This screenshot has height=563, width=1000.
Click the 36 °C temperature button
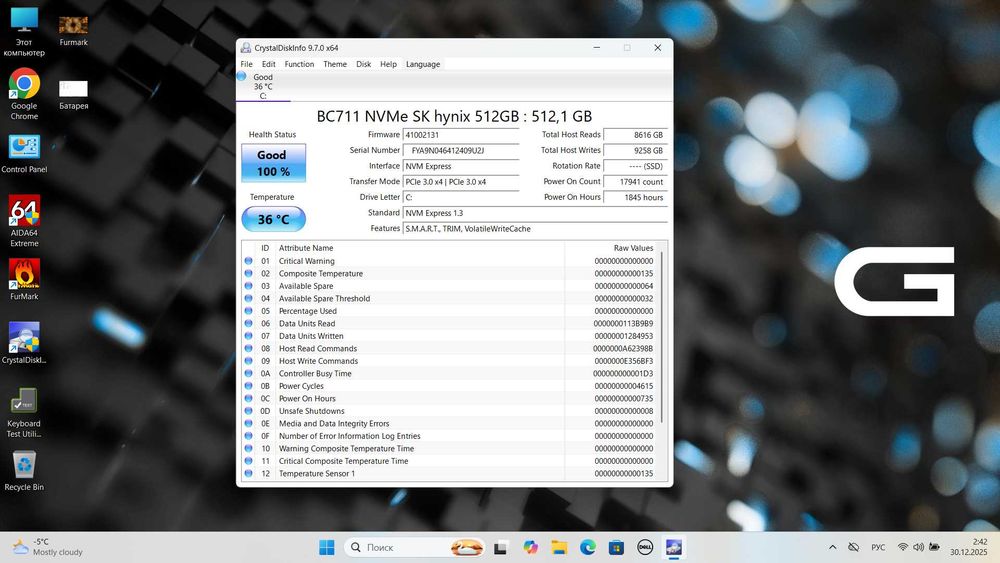point(274,219)
